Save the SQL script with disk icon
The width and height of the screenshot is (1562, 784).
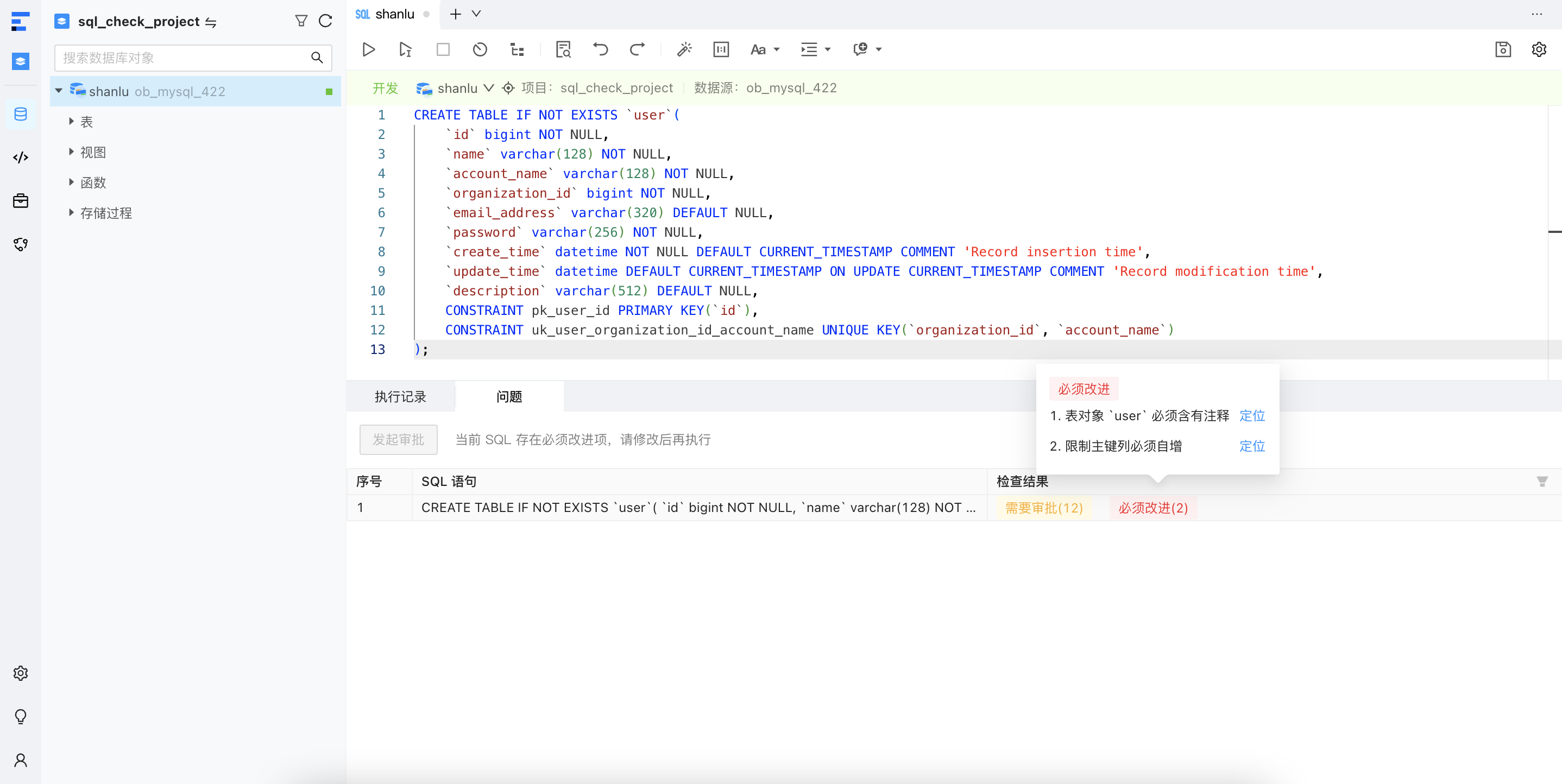[x=1503, y=49]
